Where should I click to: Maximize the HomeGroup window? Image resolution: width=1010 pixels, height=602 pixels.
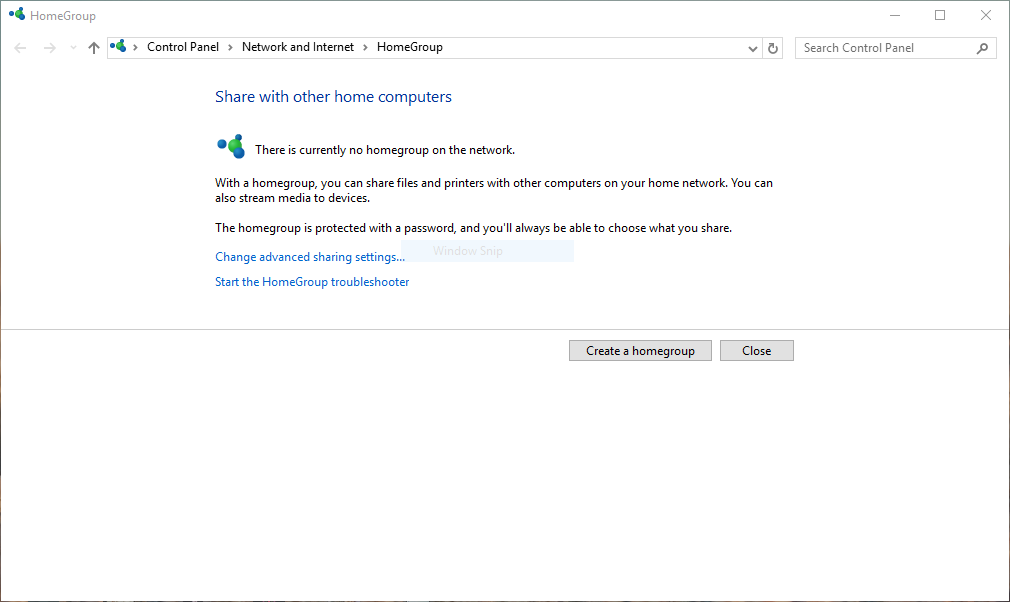pos(940,15)
